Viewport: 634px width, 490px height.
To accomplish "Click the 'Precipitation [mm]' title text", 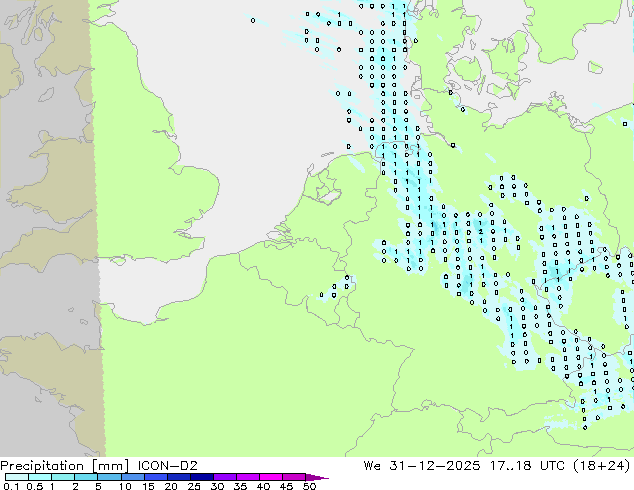I will click(64, 466).
